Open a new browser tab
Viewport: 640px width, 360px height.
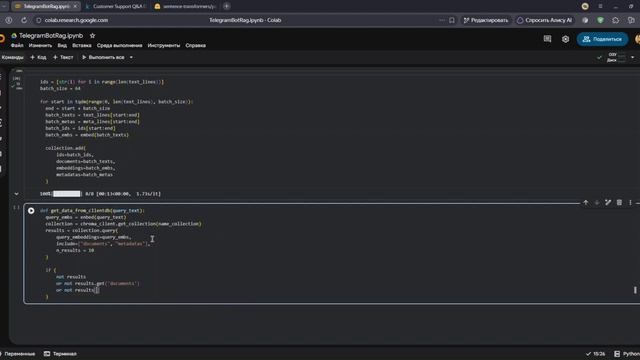point(227,6)
